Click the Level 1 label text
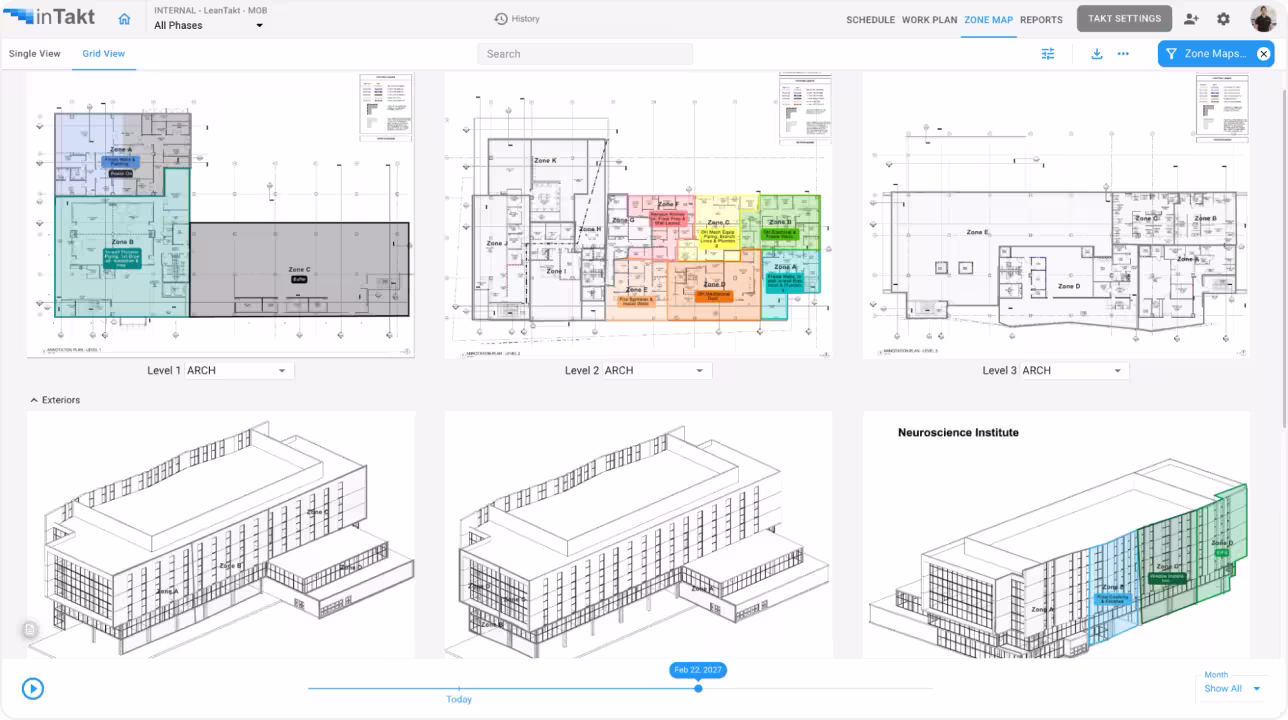Screen dimensions: 1288x720 (164, 371)
